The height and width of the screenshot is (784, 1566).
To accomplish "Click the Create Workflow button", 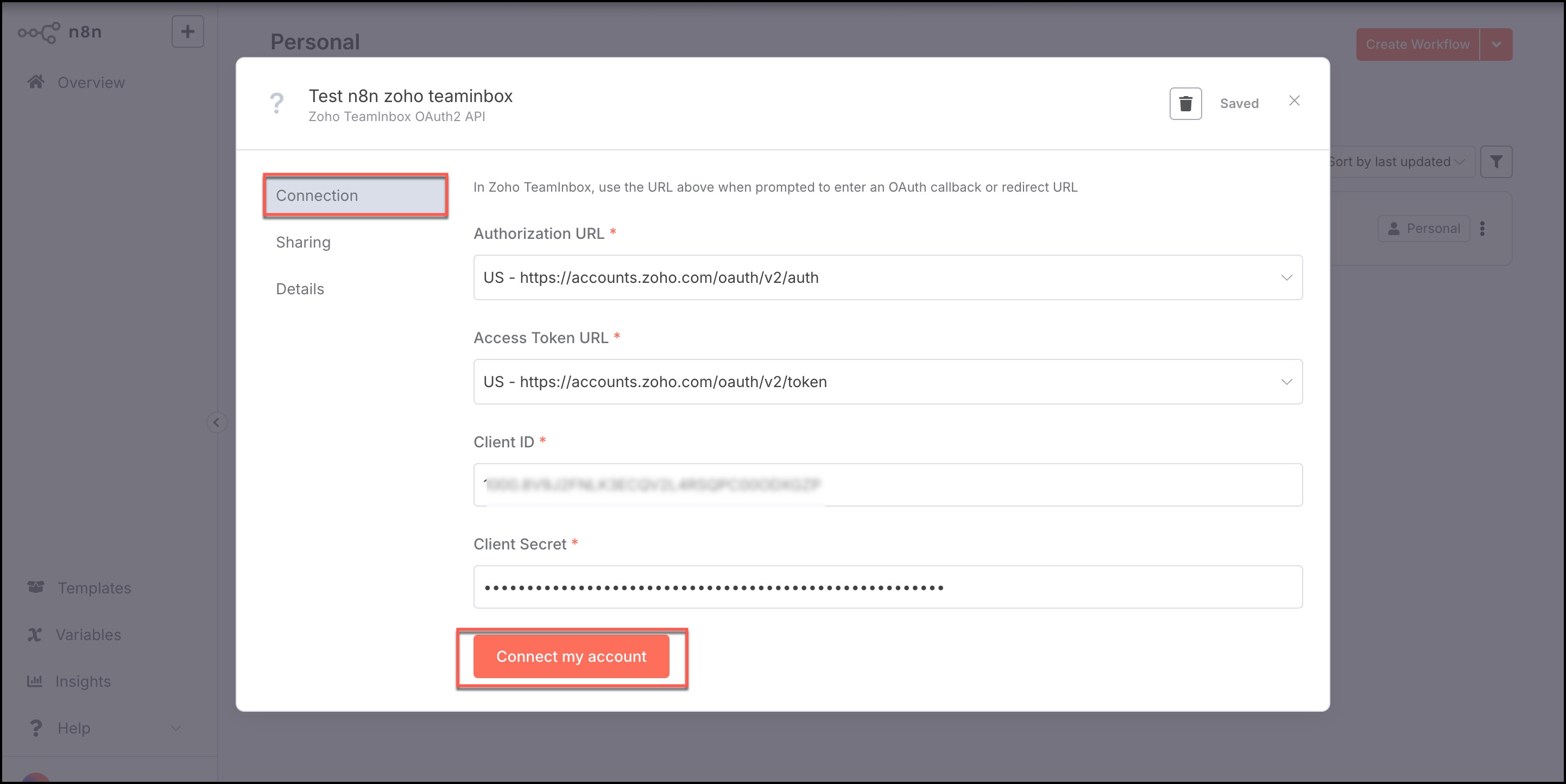I will click(1417, 45).
